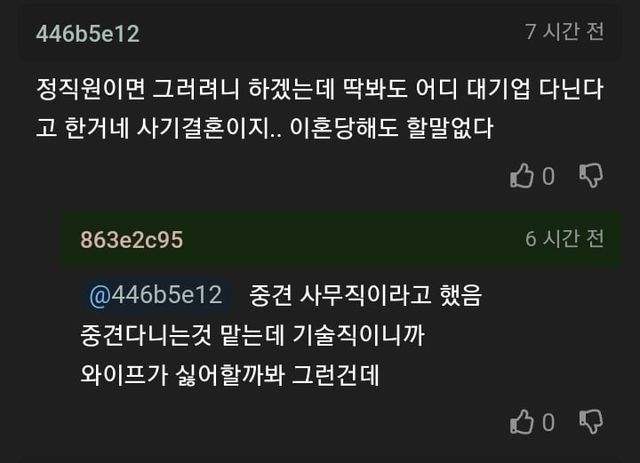Click the @446b5e12 mention in the reply
Image resolution: width=640 pixels, height=463 pixels.
[155, 296]
